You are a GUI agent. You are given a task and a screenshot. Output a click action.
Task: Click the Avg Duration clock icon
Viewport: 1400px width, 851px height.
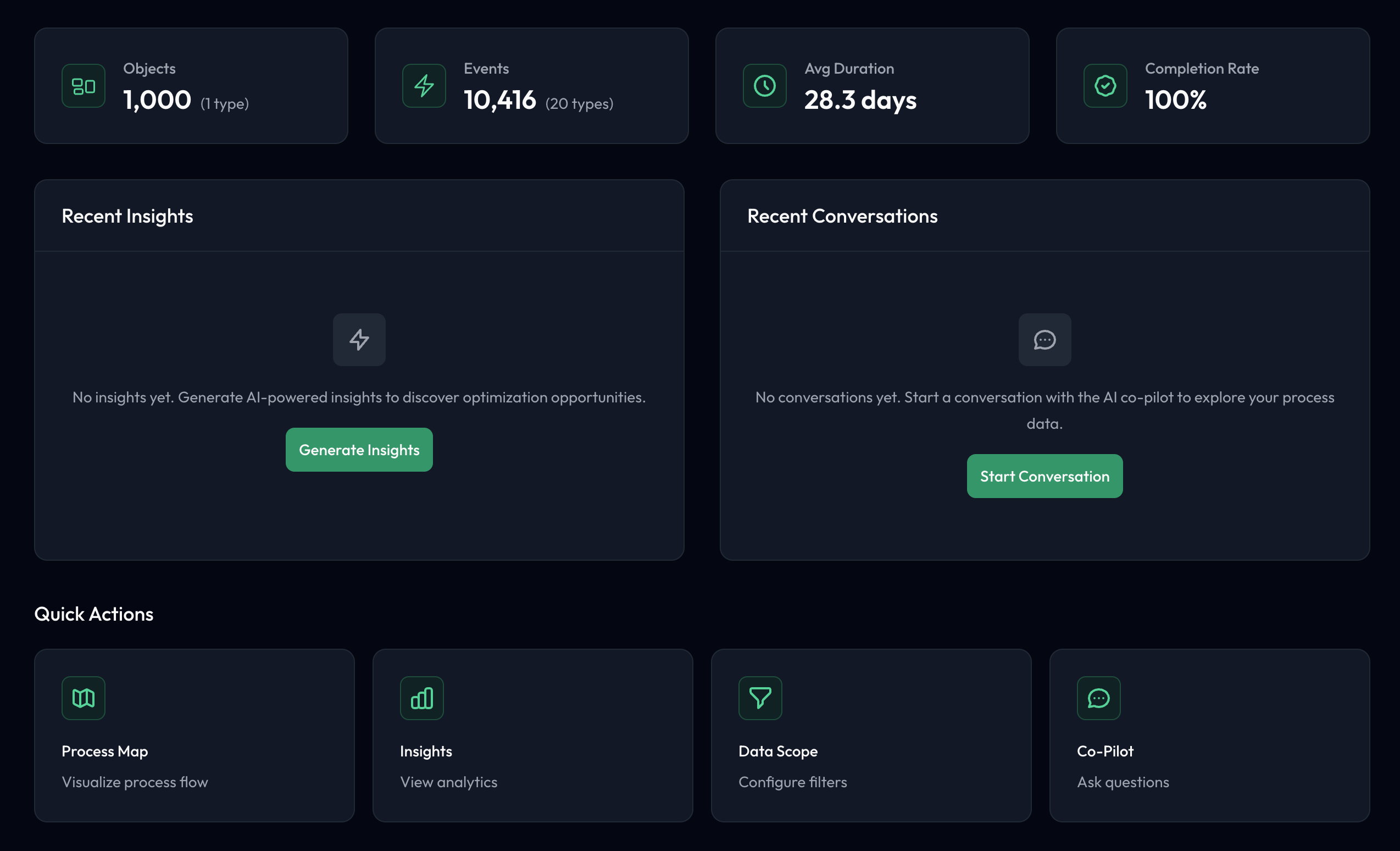pyautogui.click(x=764, y=86)
